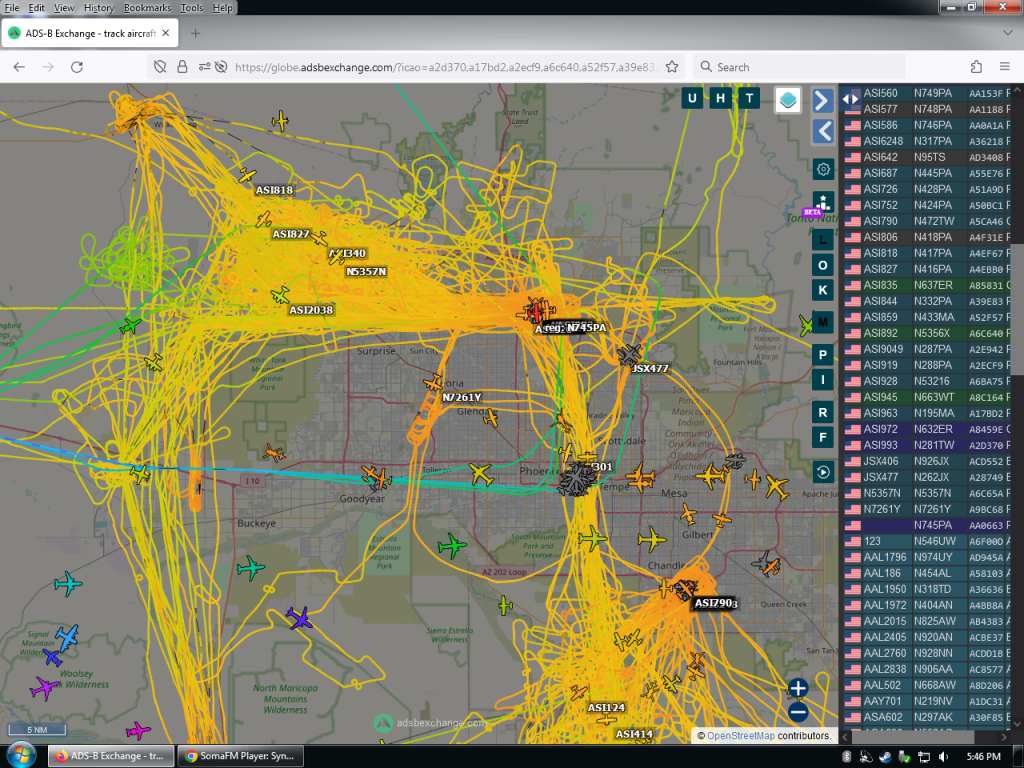This screenshot has width=1024, height=768.
Task: Select AAL1796 row in aircraft table
Action: [926, 557]
